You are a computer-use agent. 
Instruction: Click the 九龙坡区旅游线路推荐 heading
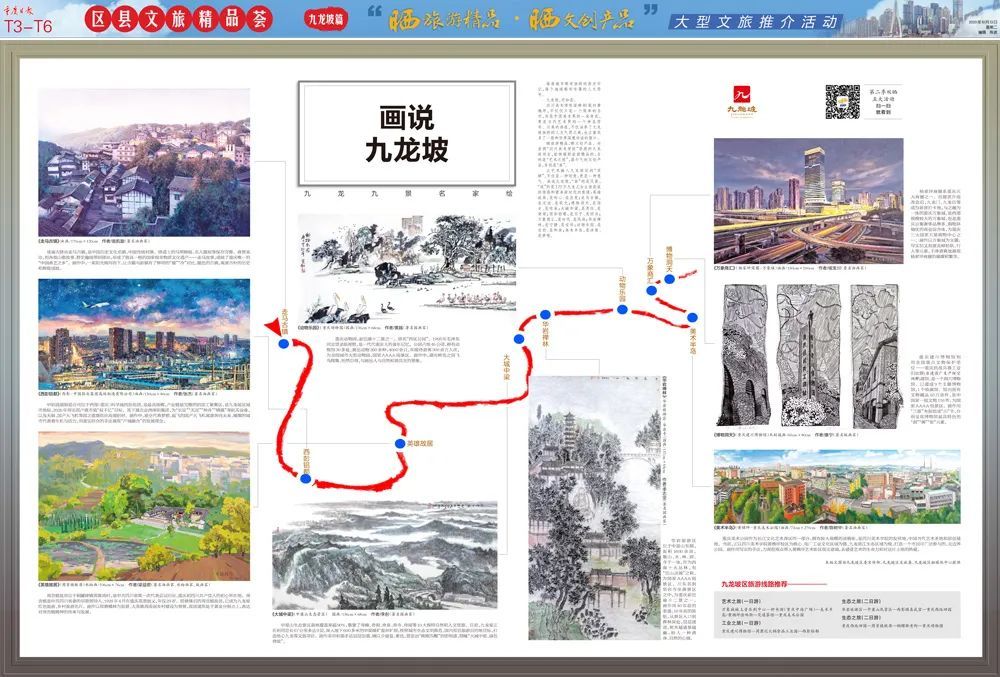pos(755,582)
